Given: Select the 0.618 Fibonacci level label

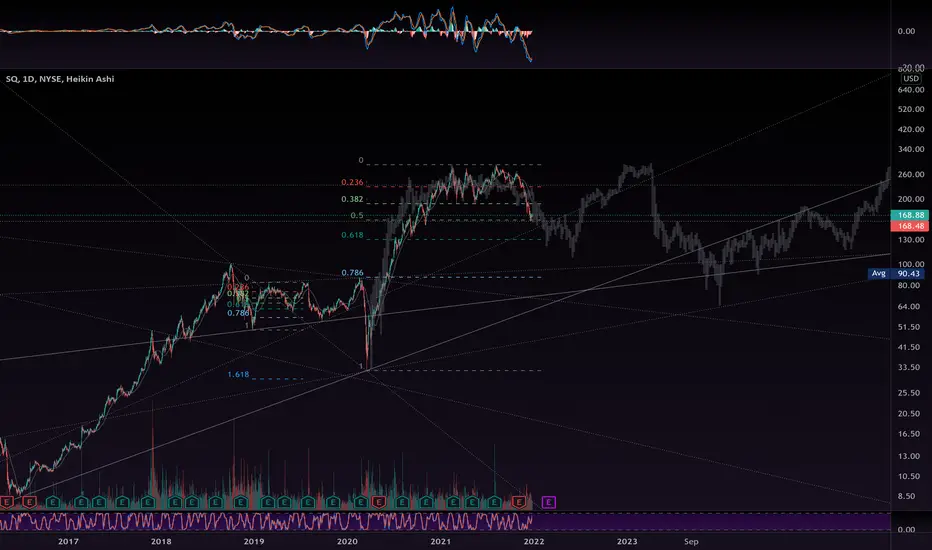Looking at the screenshot, I should pos(352,235).
